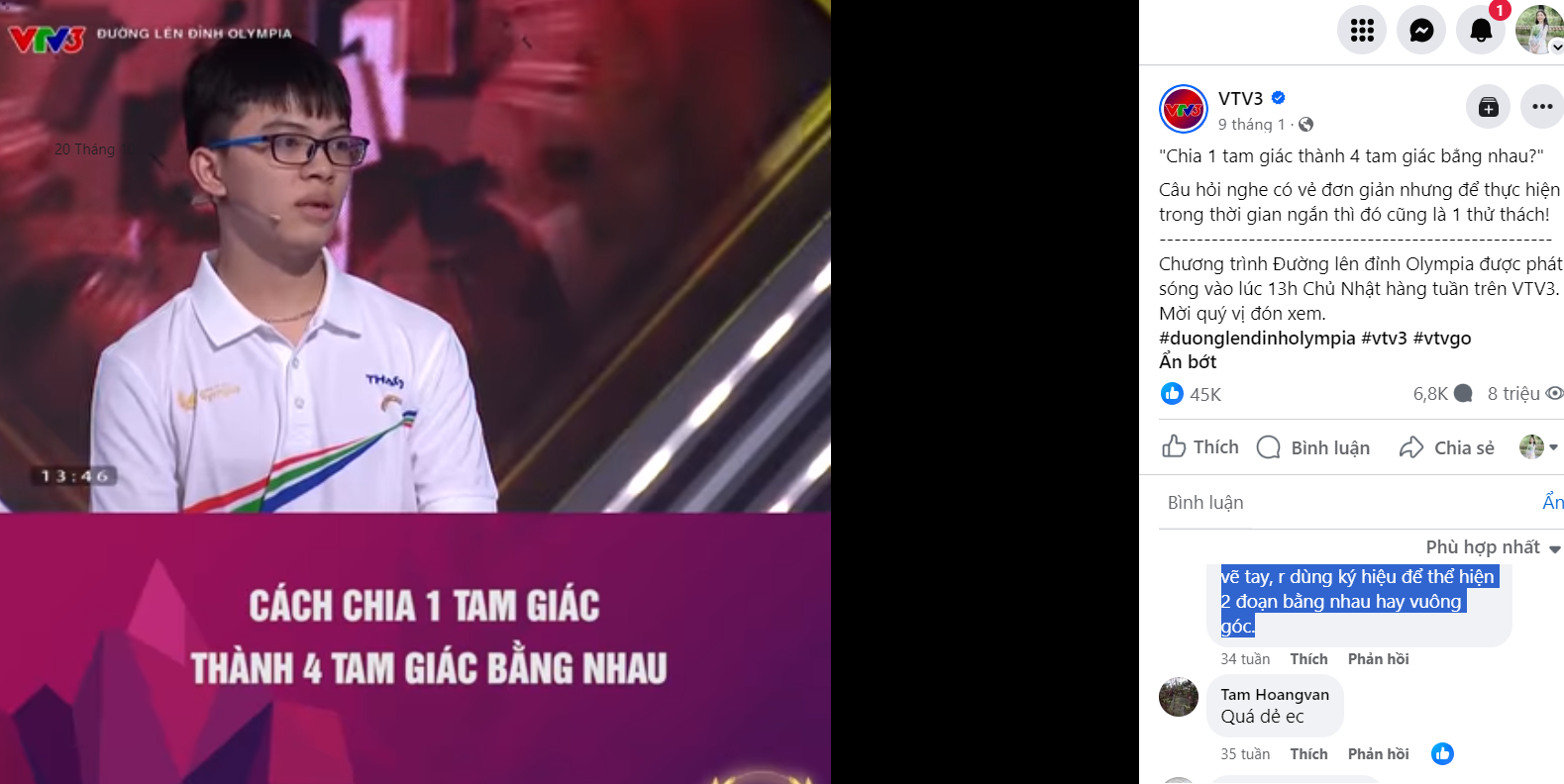
Task: Click Phản hồi under Tam Hoangvan's comment
Action: (x=1378, y=754)
